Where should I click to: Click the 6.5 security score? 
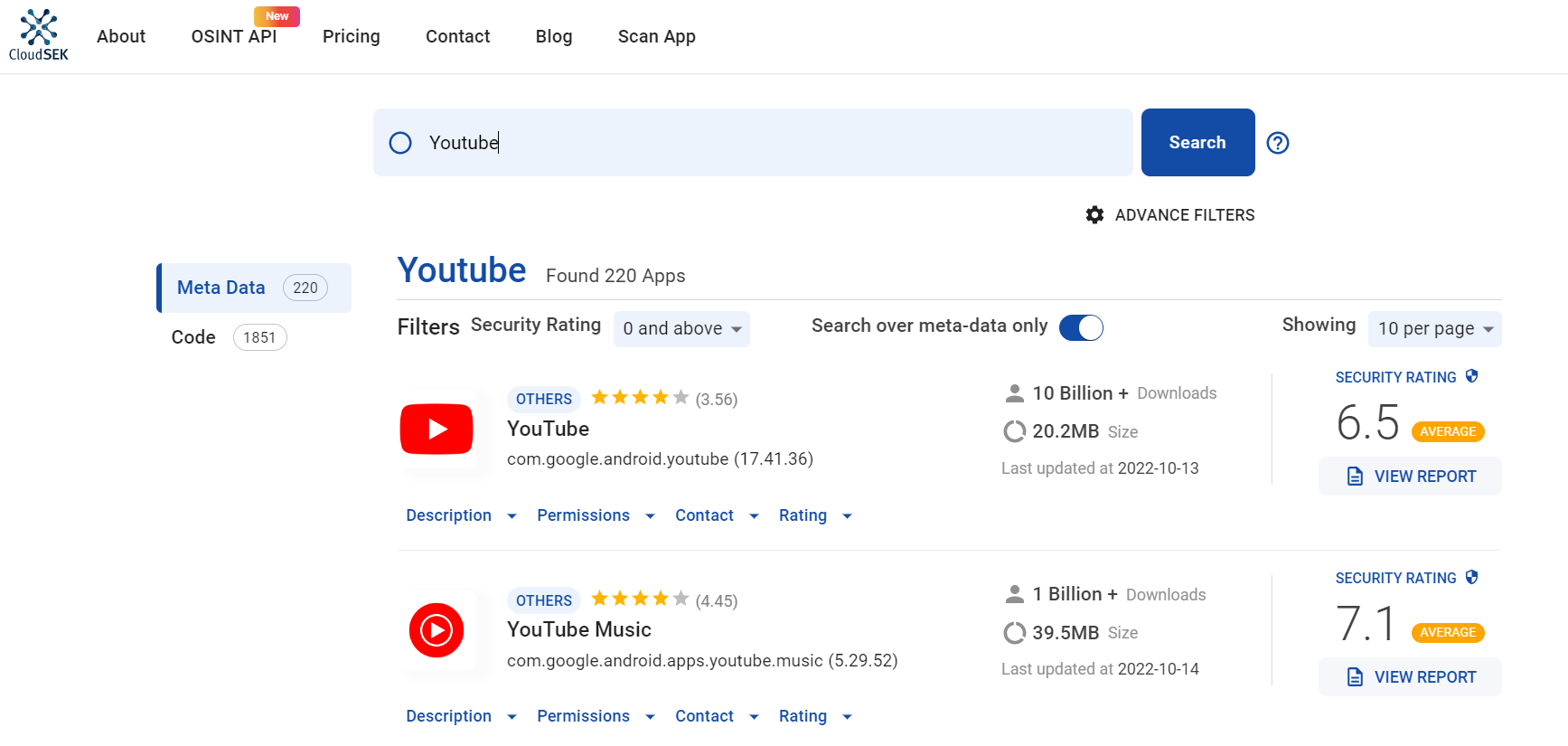[1368, 423]
